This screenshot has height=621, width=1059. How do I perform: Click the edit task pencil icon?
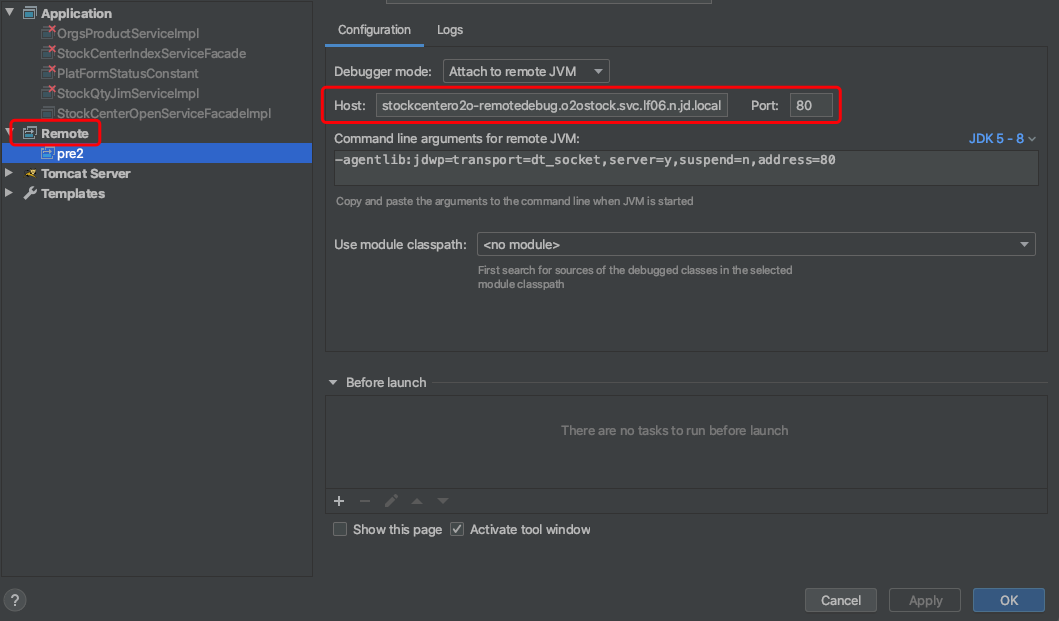(x=391, y=501)
